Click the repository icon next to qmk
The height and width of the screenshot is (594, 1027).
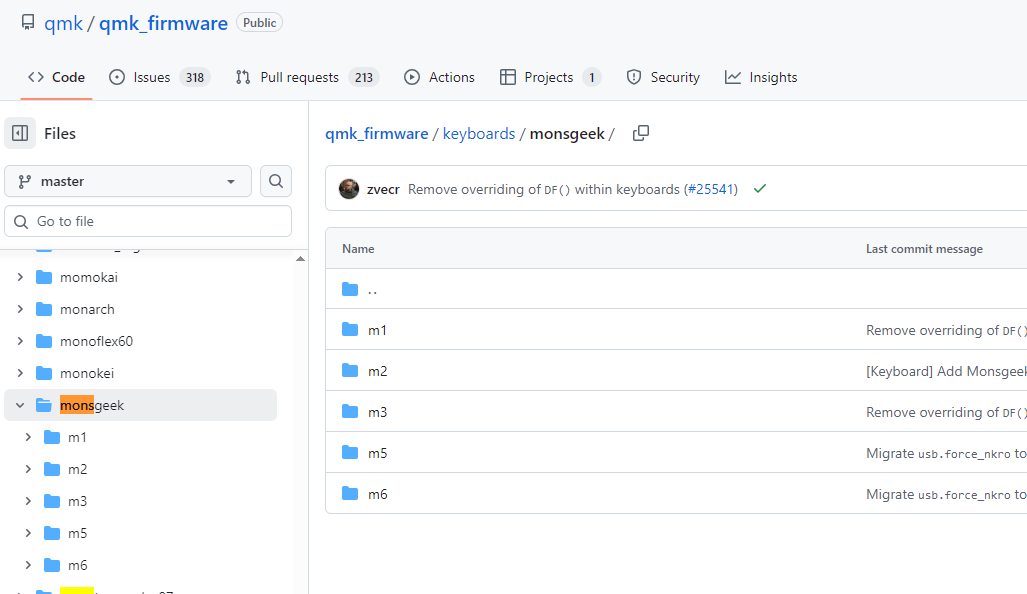coord(28,23)
